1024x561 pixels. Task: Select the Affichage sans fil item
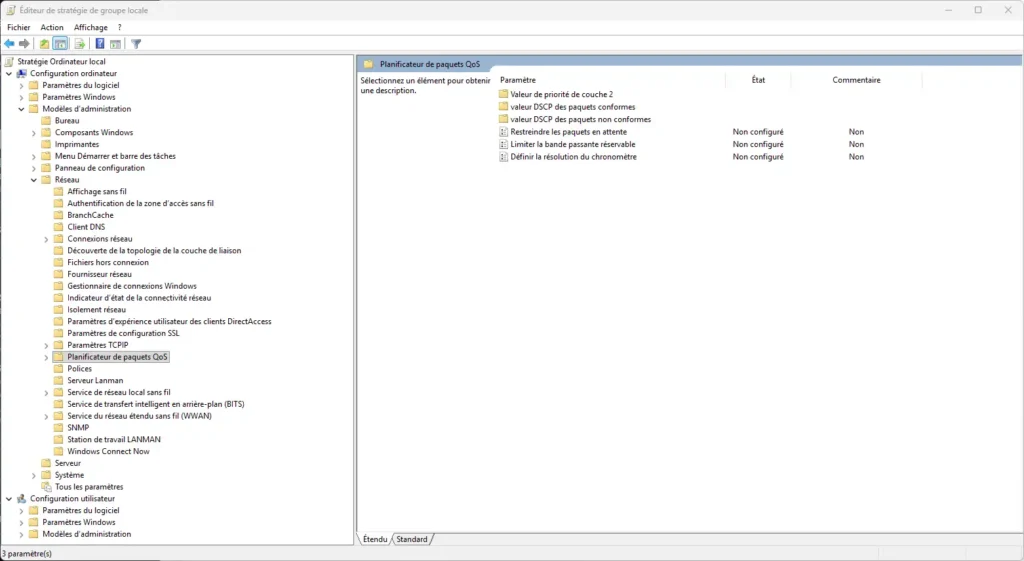(97, 192)
